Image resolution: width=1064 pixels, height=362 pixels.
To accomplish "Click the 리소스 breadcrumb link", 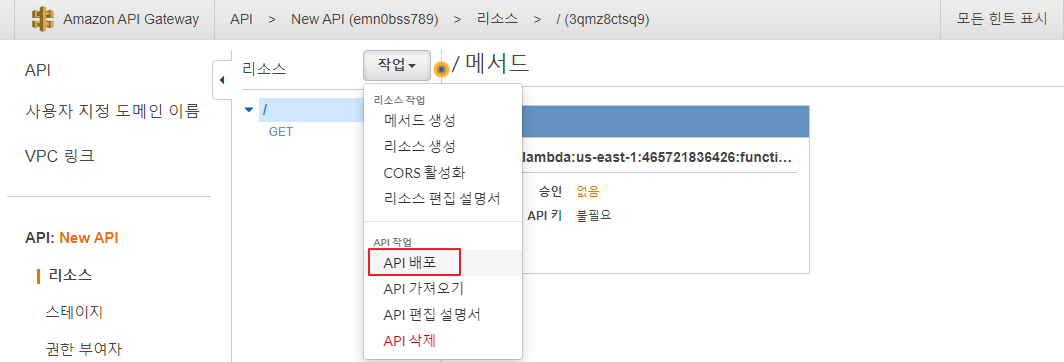I will [497, 19].
